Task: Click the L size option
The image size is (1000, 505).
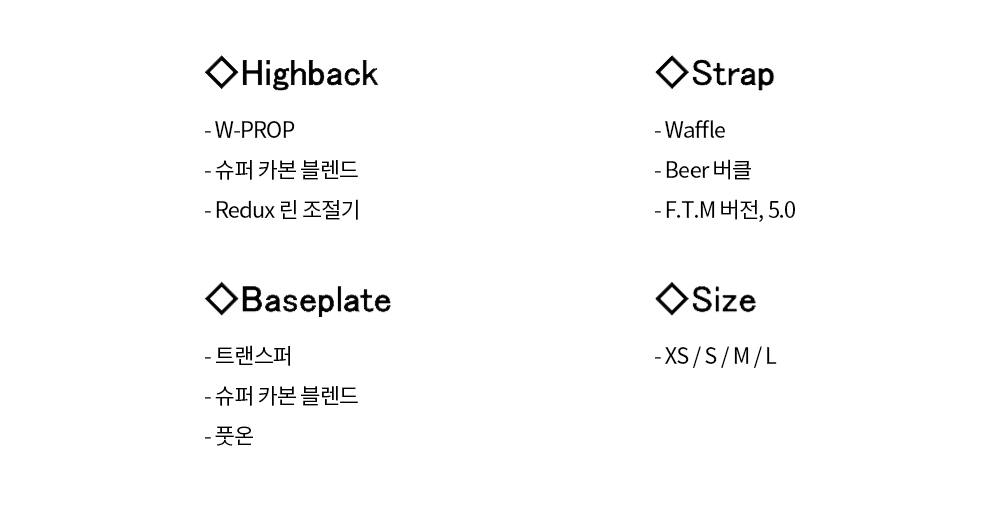Action: (x=771, y=356)
